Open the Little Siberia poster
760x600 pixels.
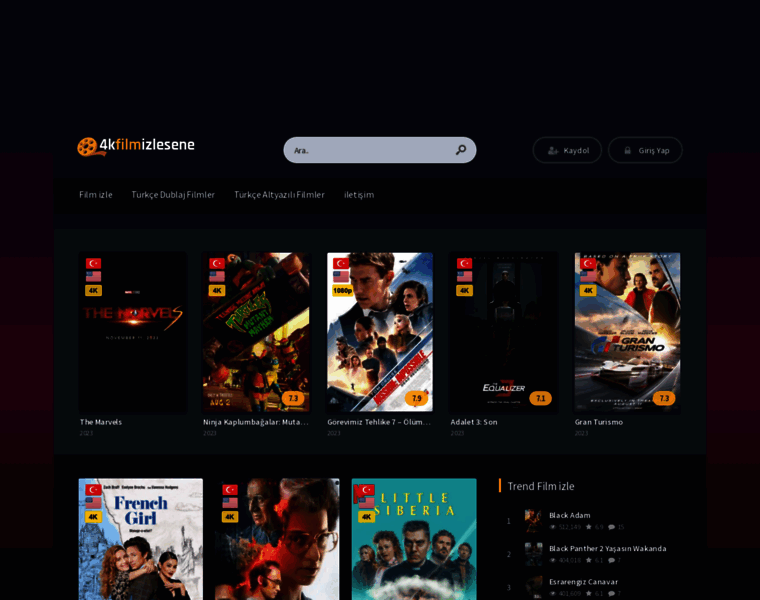tap(414, 539)
